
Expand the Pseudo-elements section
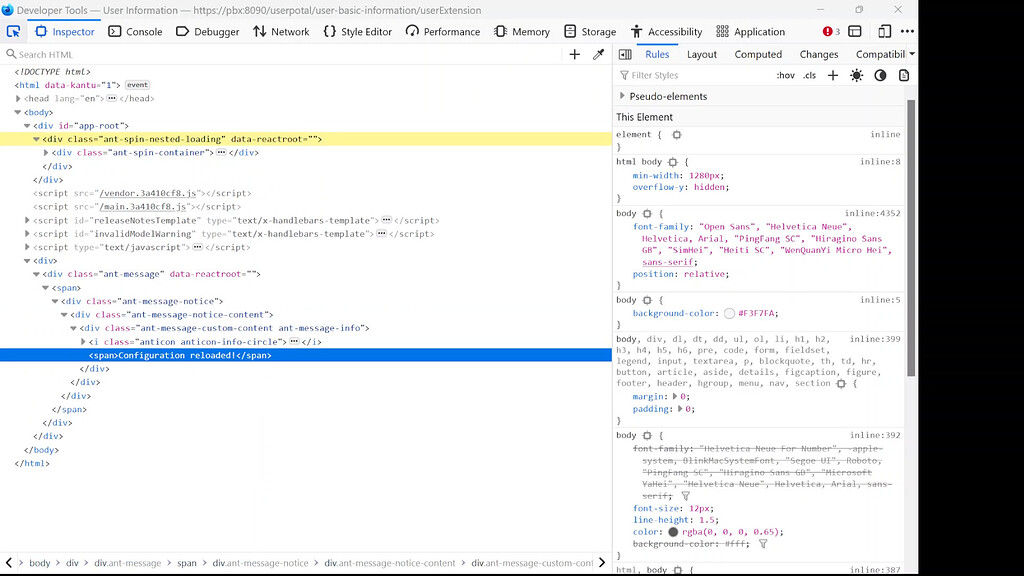(x=623, y=96)
